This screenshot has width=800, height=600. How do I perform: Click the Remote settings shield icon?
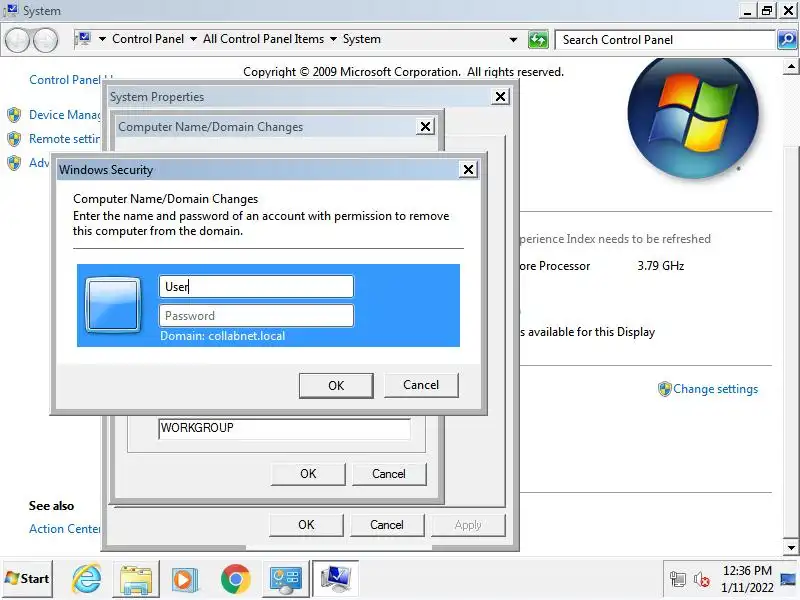coord(14,139)
